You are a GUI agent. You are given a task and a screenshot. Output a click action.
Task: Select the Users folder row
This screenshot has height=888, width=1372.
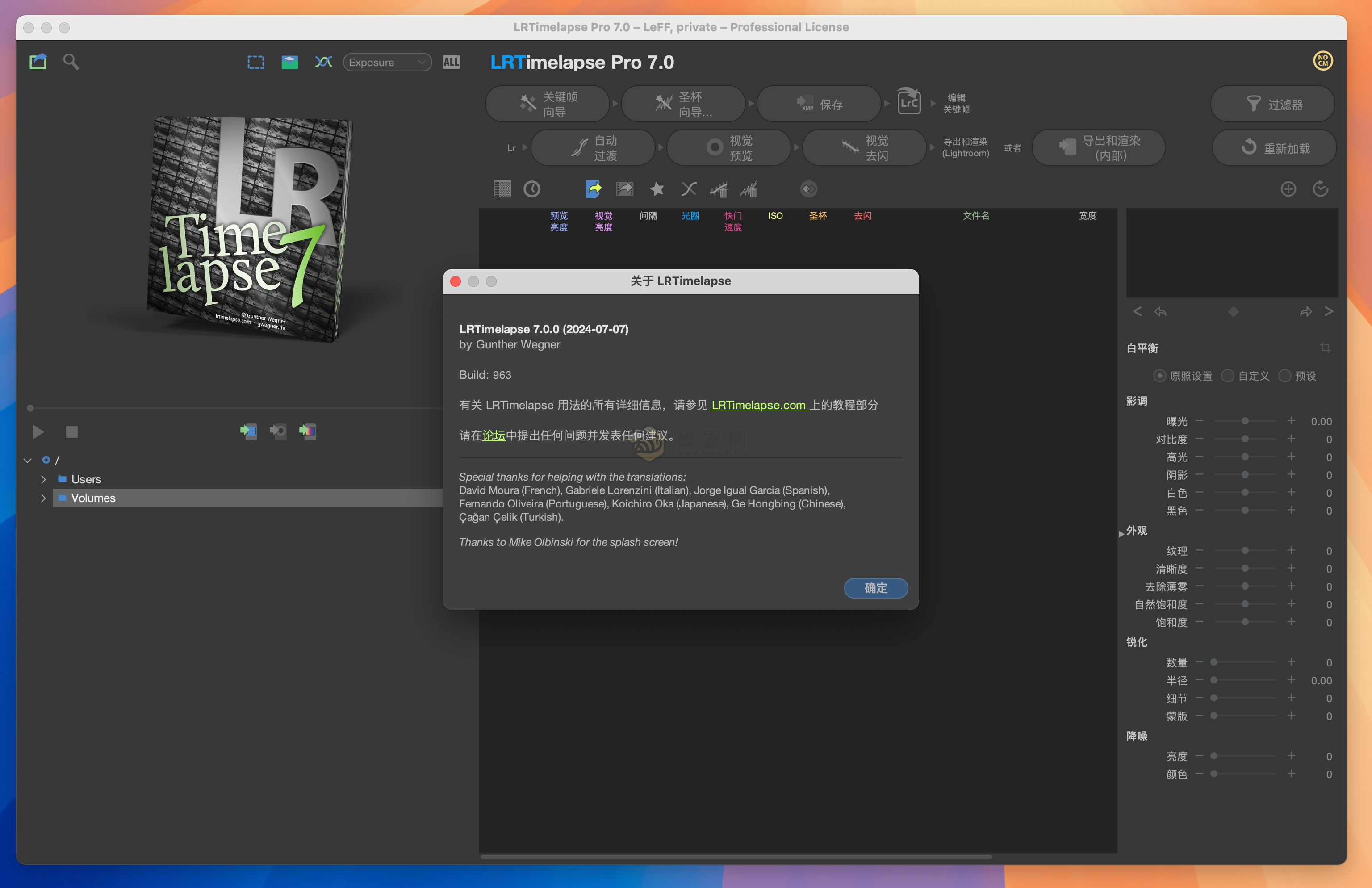coord(248,479)
